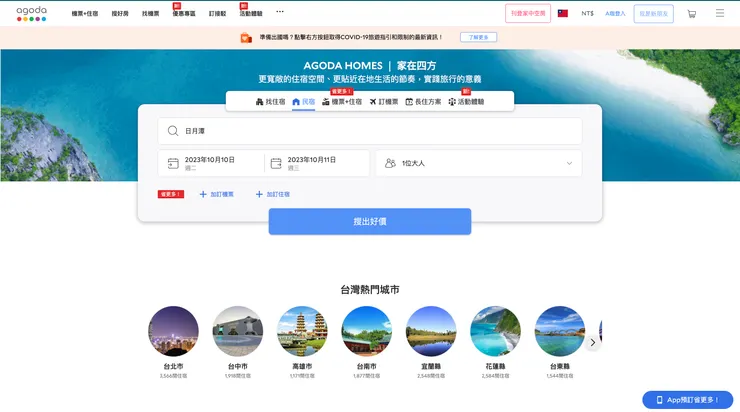This screenshot has height=412, width=740.
Task: Open 優惠專區 in top navigation
Action: coord(184,14)
